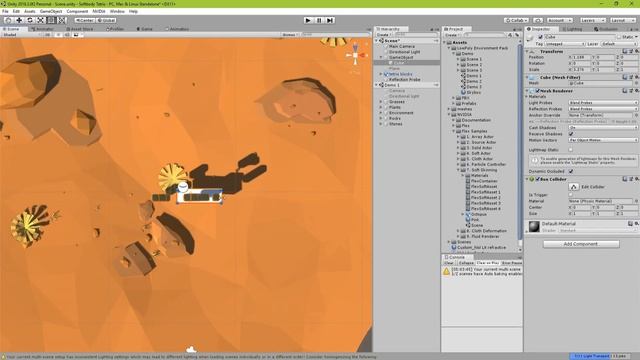
Task: Expand Grasses object in Hierarchy
Action: pyautogui.click(x=381, y=102)
